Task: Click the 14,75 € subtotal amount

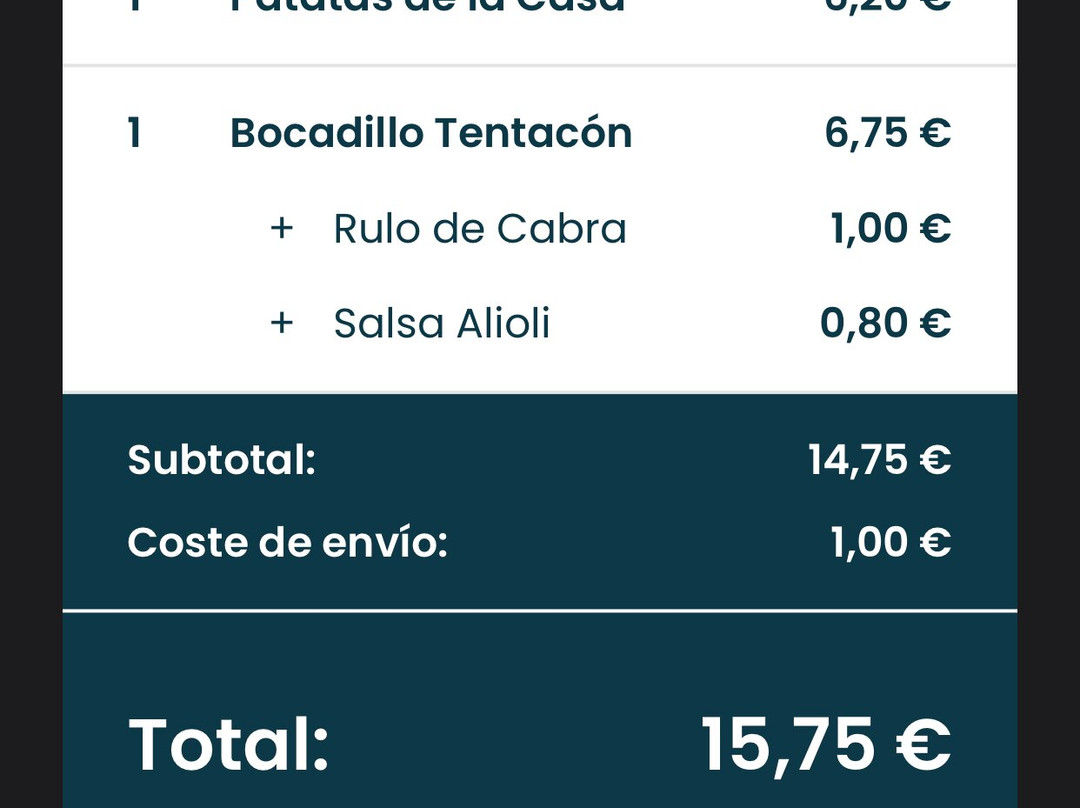Action: [879, 460]
